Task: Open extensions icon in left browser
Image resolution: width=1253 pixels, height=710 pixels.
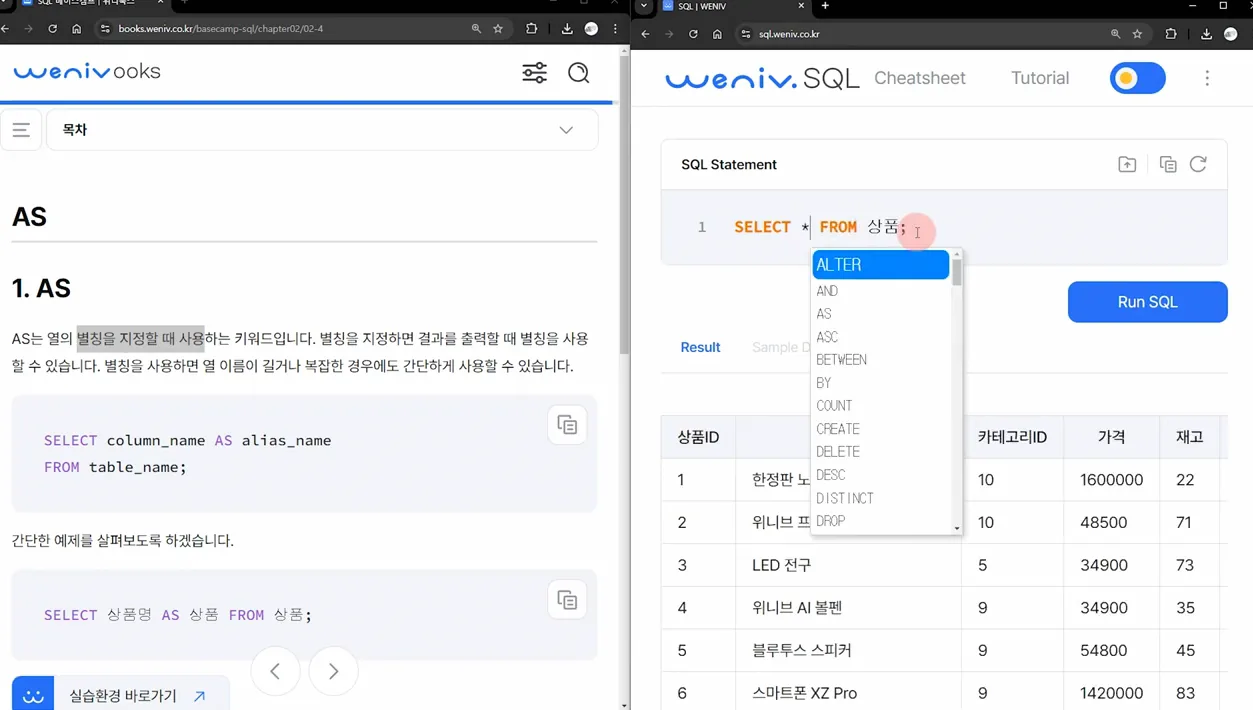Action: (531, 29)
